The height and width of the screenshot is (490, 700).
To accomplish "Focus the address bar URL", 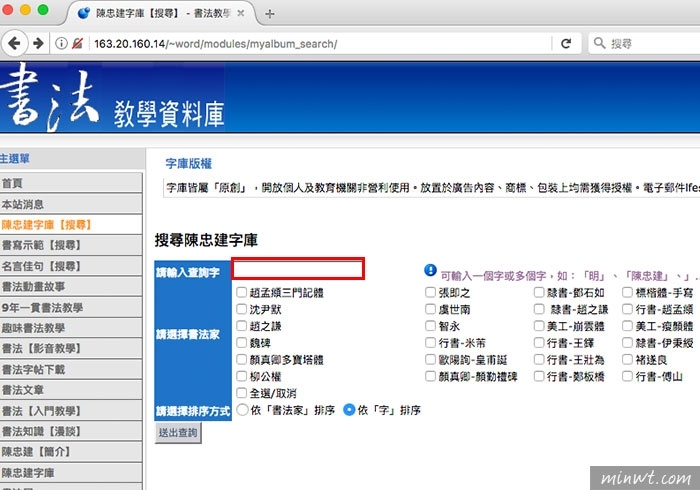I will (321, 44).
